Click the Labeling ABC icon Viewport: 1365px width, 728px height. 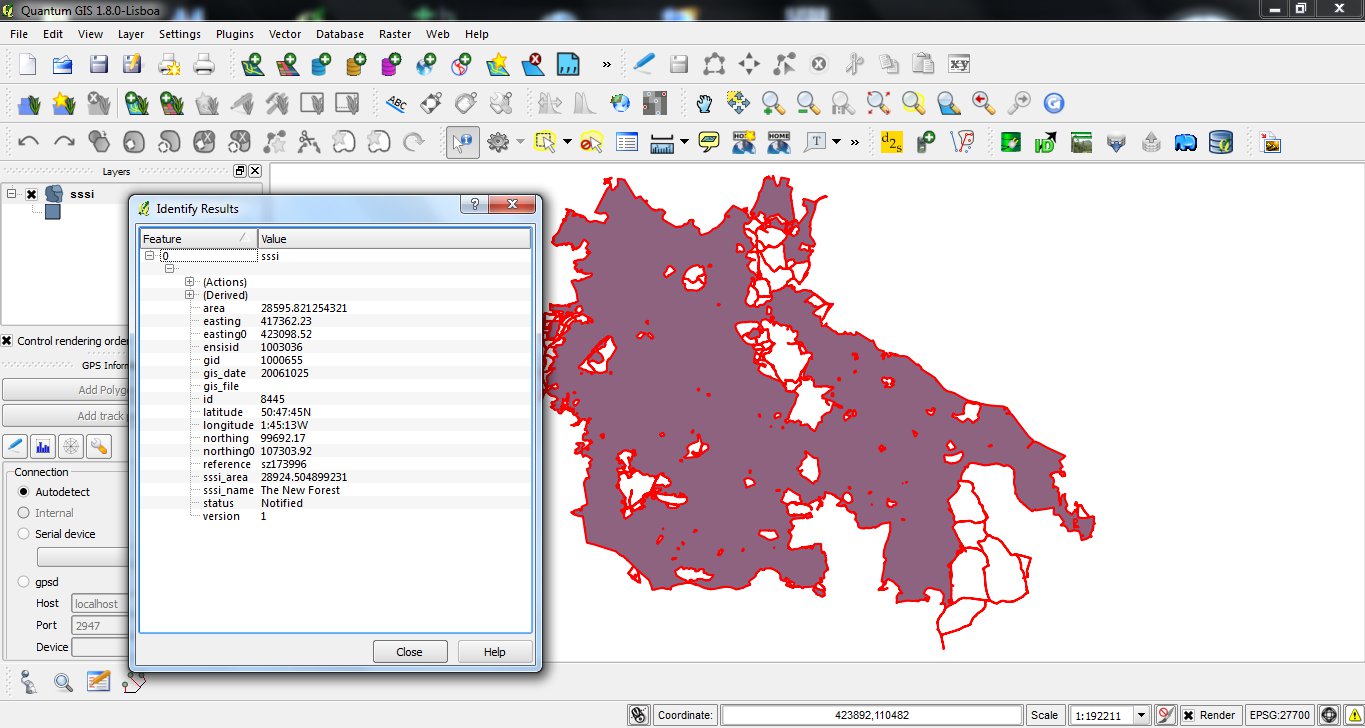[x=397, y=103]
